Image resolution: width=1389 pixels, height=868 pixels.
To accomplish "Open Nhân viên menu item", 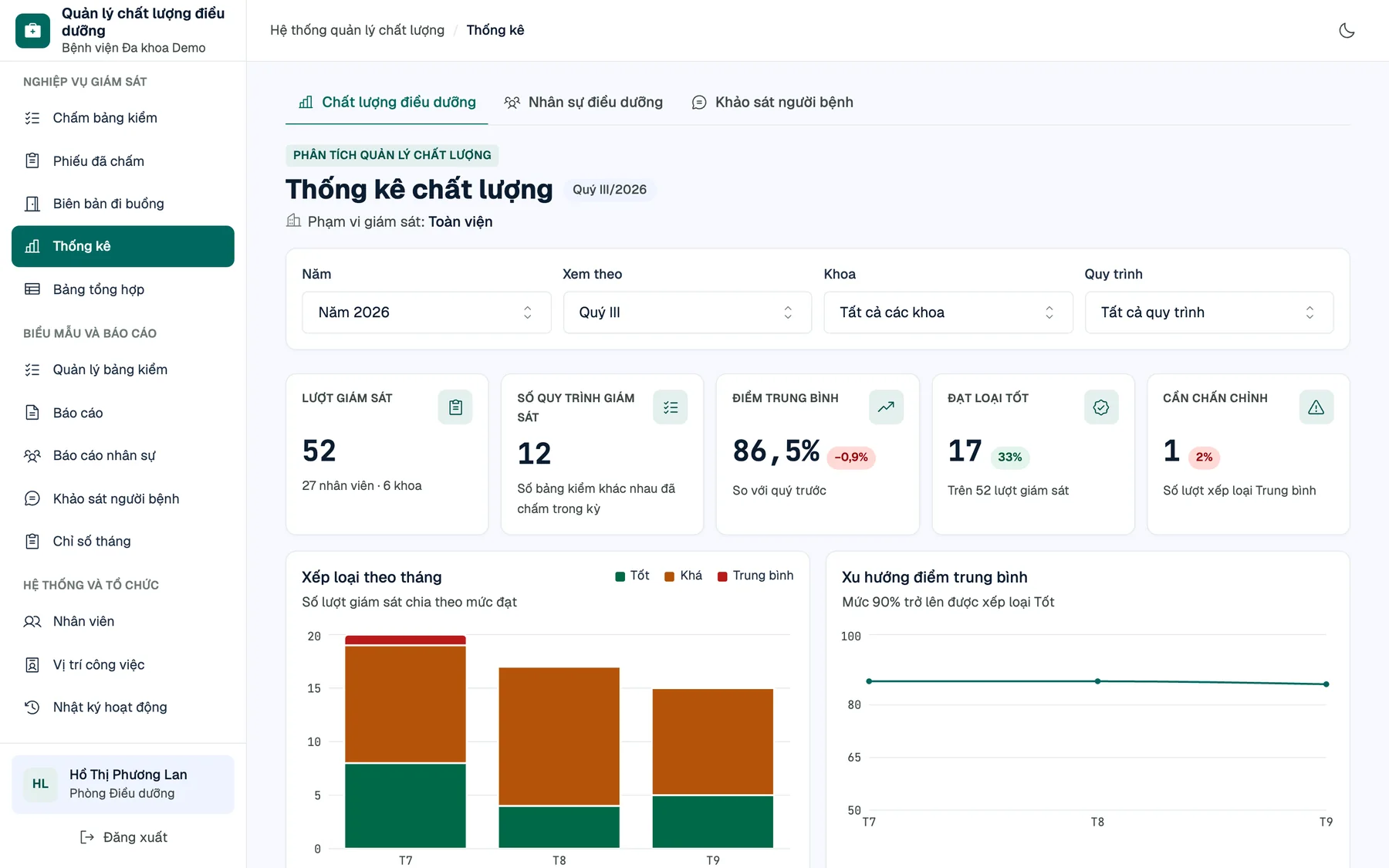I will [x=123, y=621].
